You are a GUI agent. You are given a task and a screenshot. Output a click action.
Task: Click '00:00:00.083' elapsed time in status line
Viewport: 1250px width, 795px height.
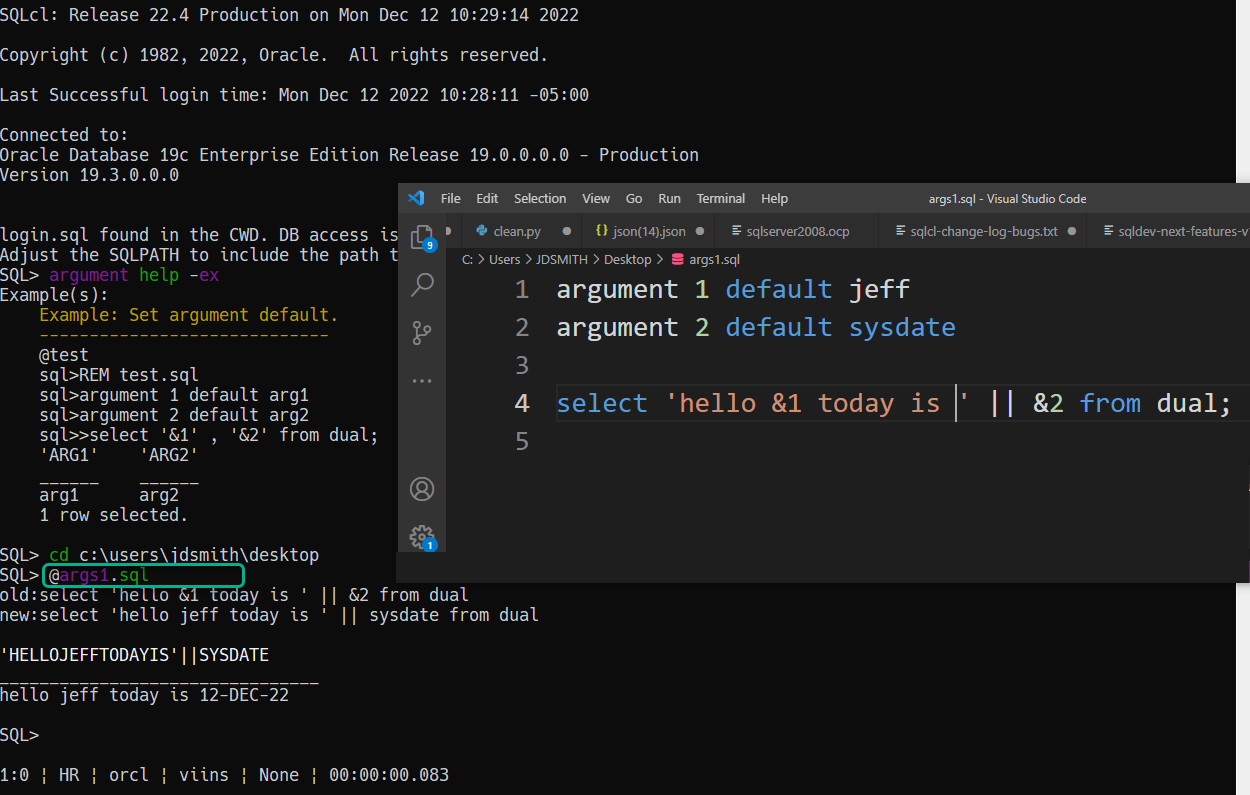(389, 775)
